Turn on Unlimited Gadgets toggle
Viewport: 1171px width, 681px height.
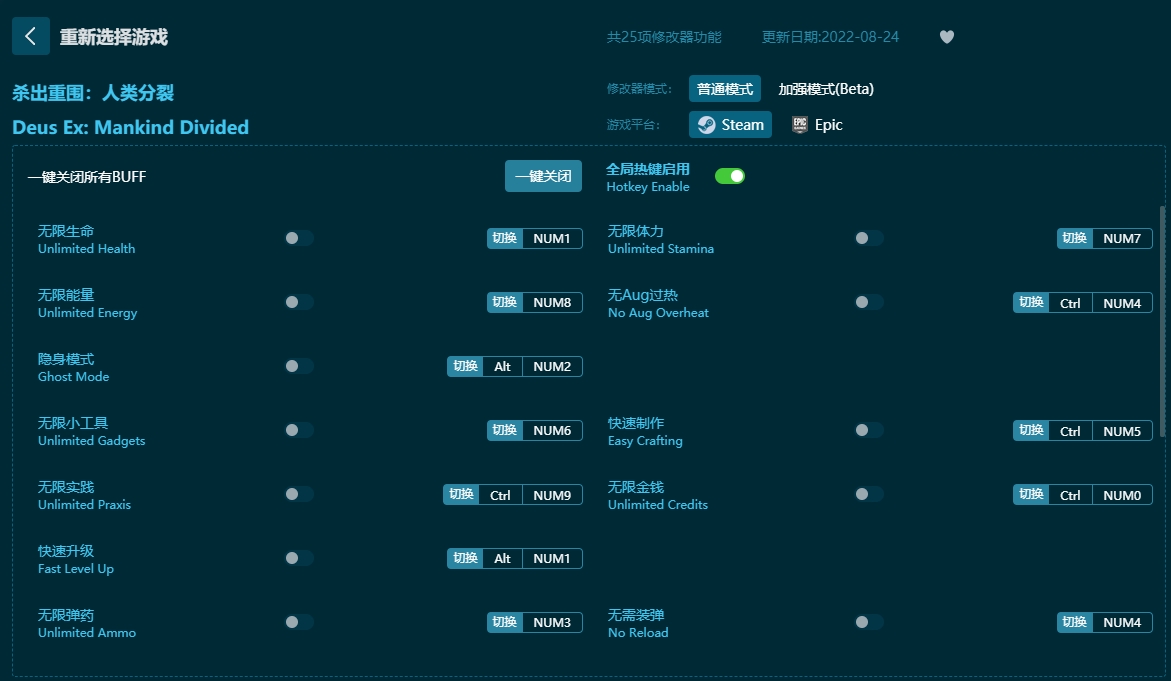pos(299,430)
